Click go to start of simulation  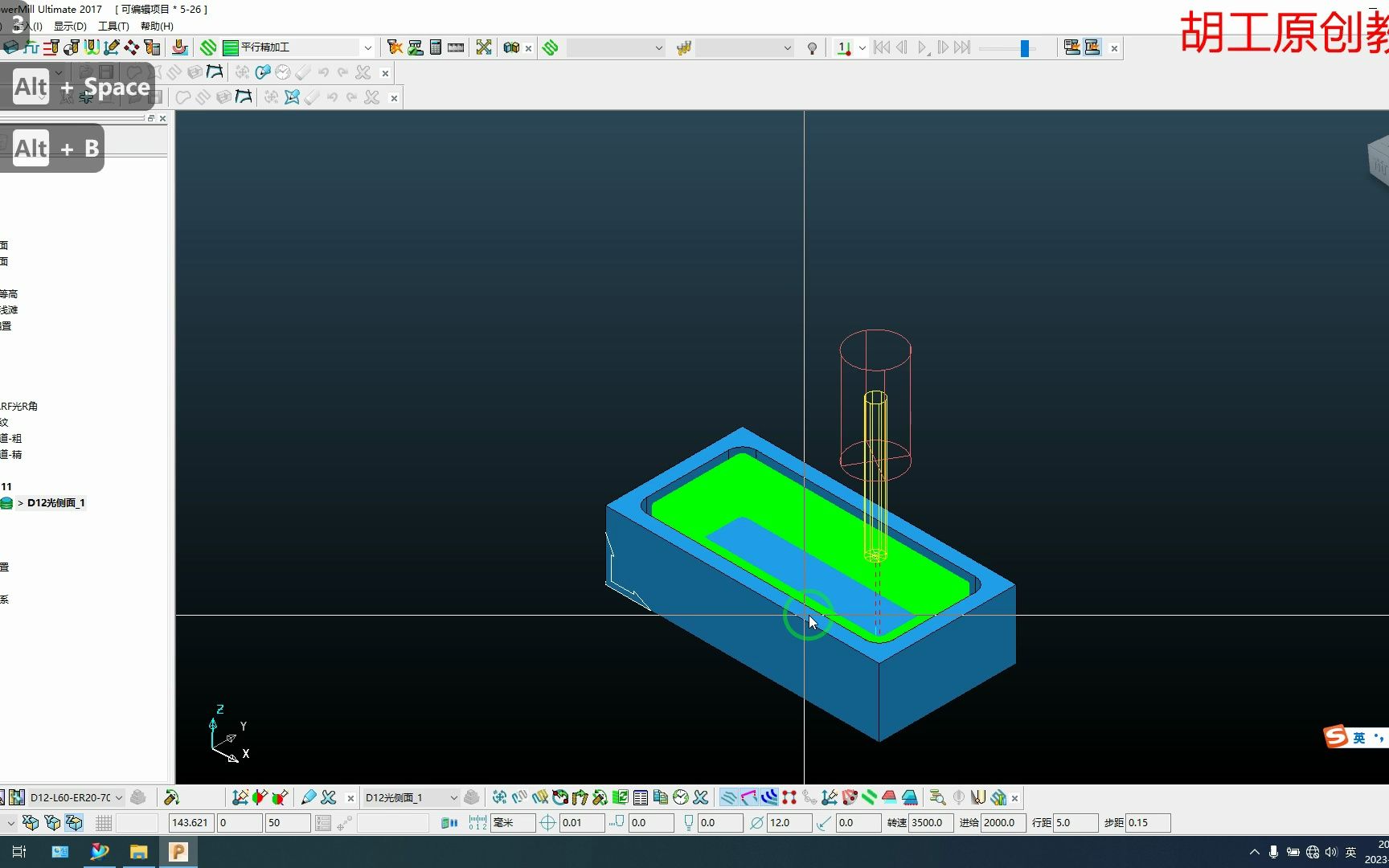882,47
